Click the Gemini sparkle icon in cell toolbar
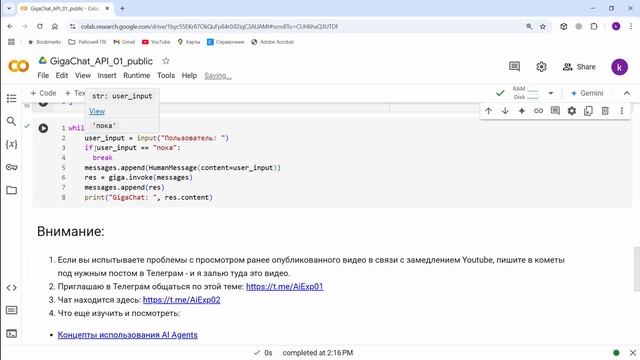This screenshot has height=360, width=640. (x=522, y=111)
